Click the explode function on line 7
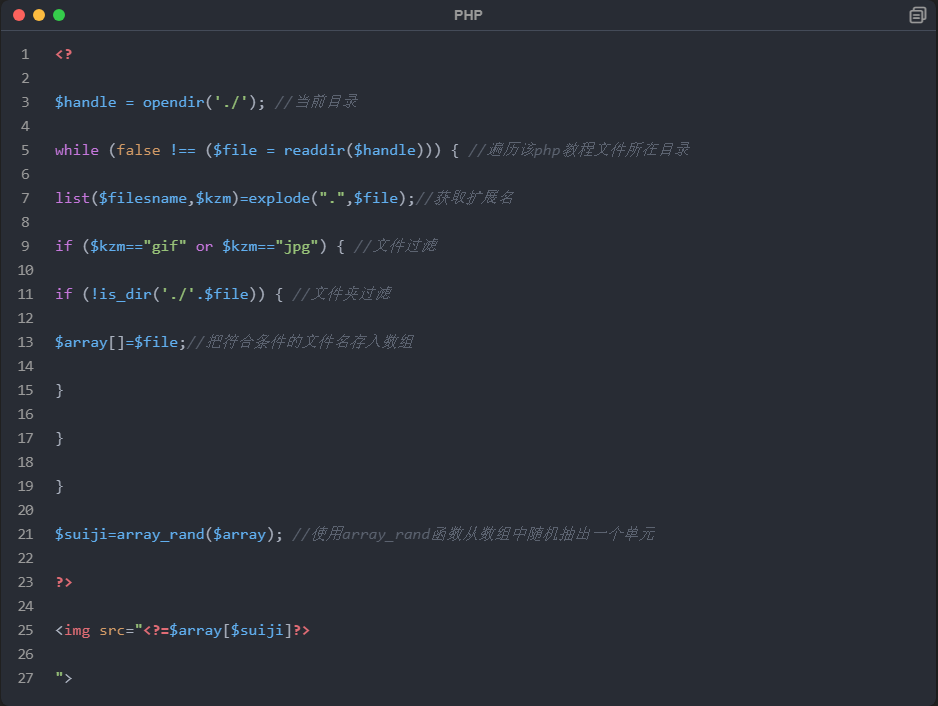 (x=278, y=198)
